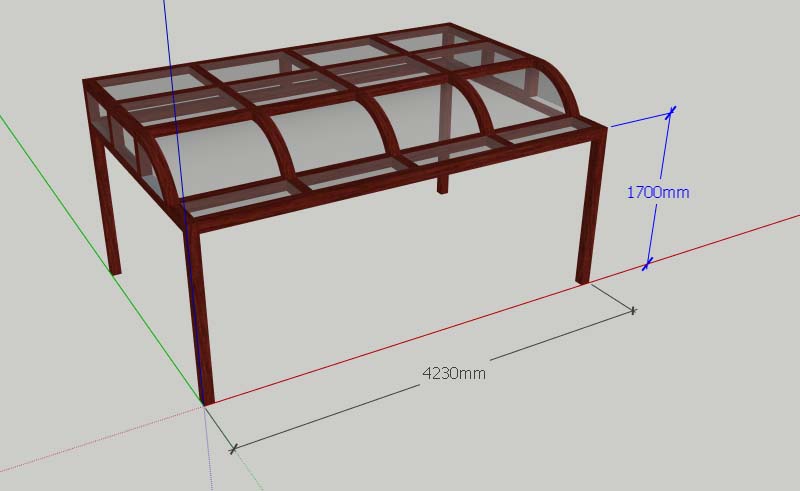Click the 4230mm dimension label

(454, 373)
